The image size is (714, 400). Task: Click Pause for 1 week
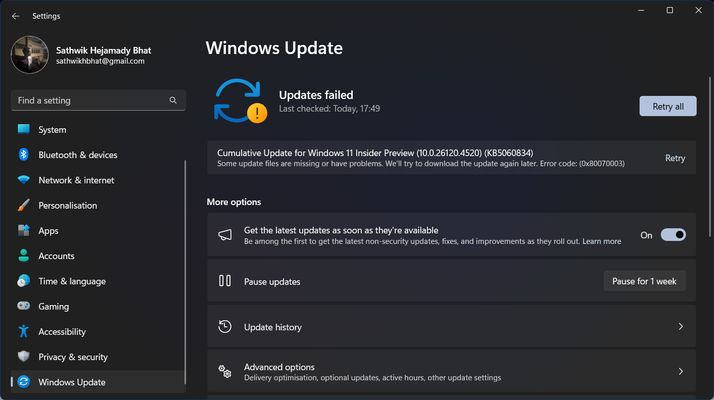point(644,281)
